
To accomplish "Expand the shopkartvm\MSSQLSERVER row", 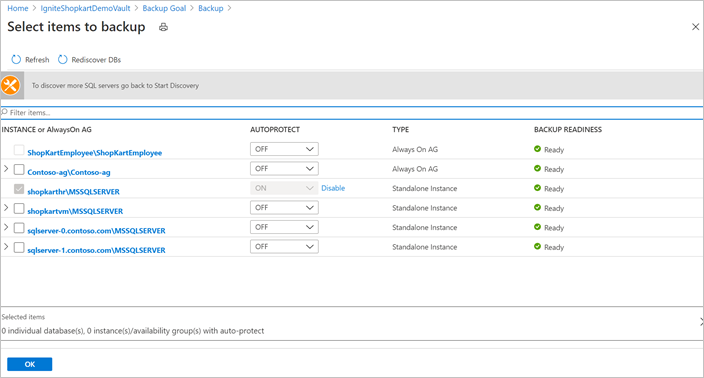I will pos(6,208).
